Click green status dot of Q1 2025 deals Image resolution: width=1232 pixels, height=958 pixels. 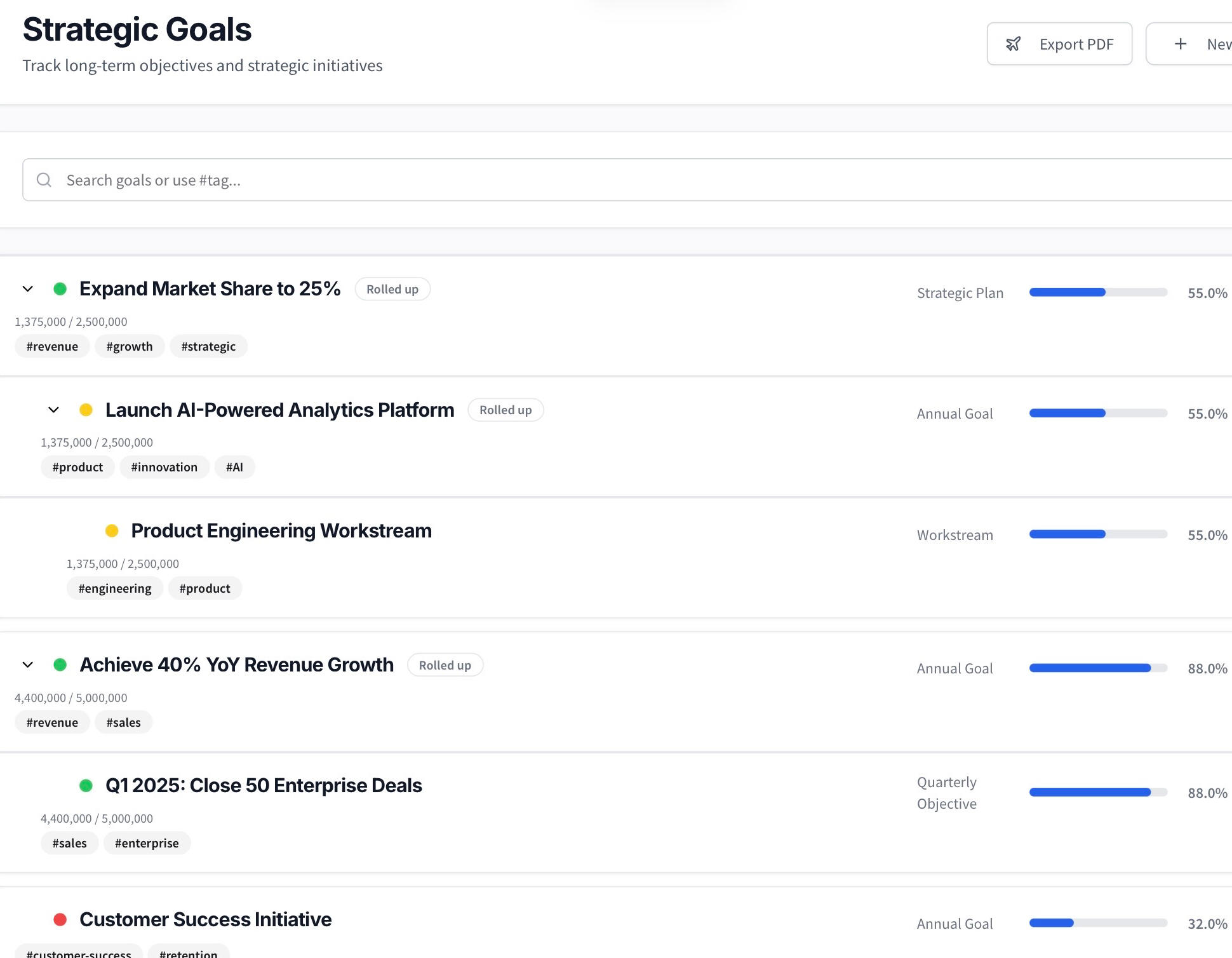[86, 785]
